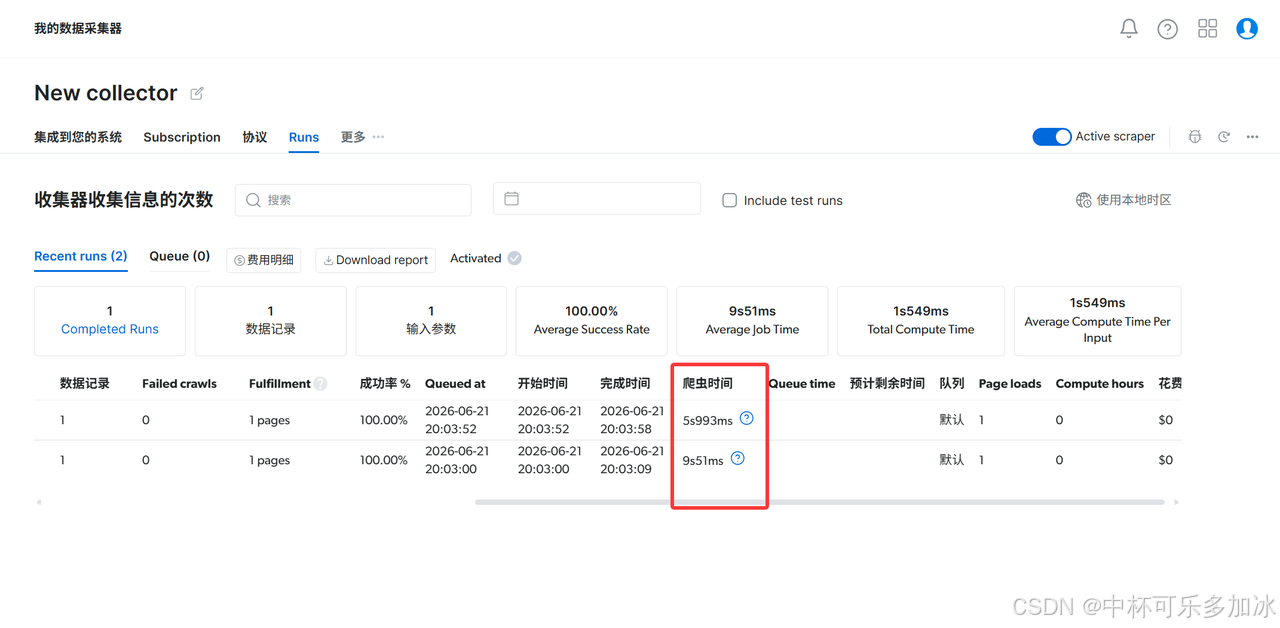Switch to the 协议 tab
This screenshot has height=628, width=1280.
(255, 137)
